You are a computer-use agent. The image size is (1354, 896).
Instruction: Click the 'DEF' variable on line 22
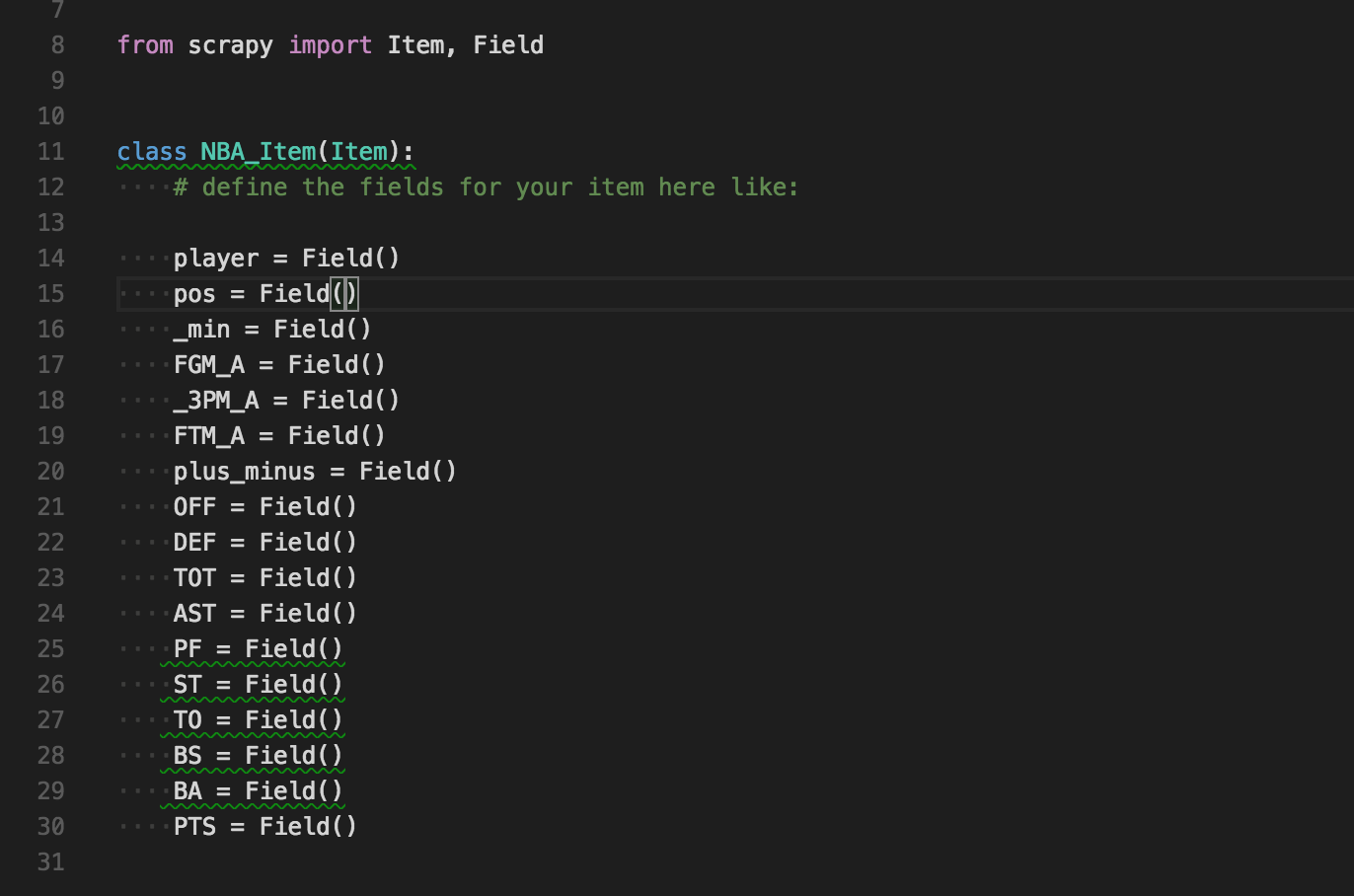(x=194, y=543)
